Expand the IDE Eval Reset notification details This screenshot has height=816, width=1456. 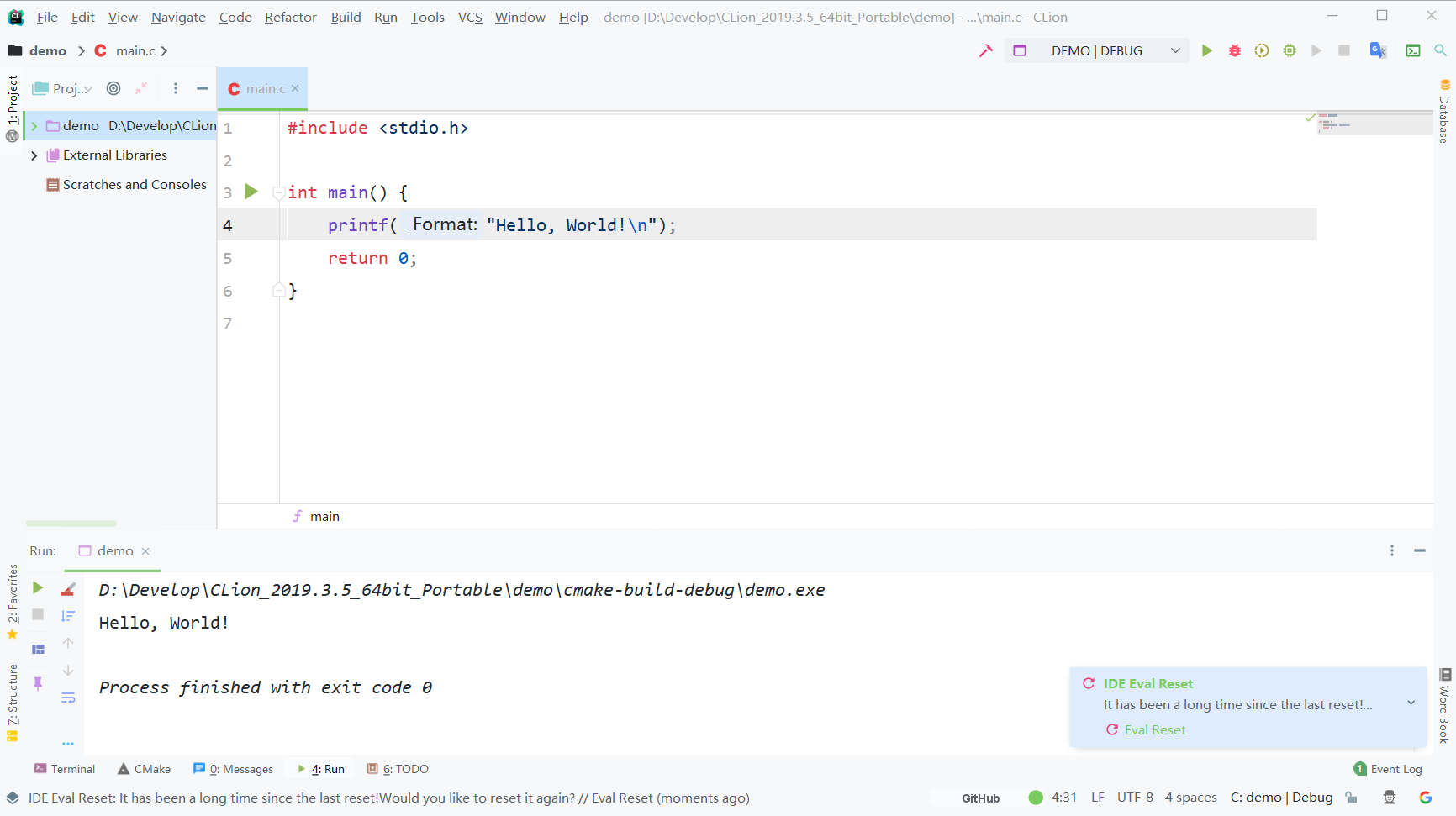pyautogui.click(x=1412, y=703)
